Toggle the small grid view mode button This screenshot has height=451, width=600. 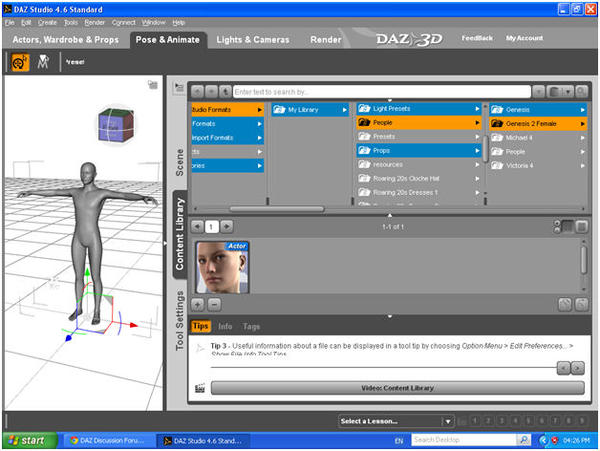click(x=567, y=226)
